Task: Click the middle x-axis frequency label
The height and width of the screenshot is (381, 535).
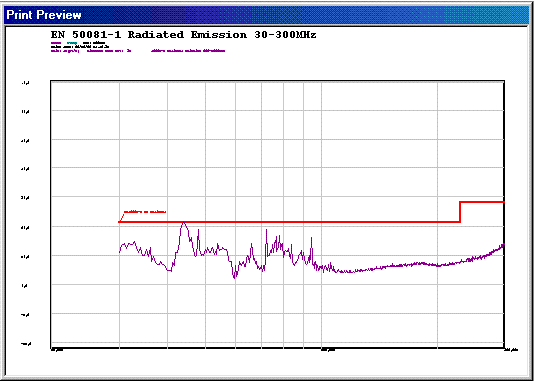Action: (x=328, y=350)
